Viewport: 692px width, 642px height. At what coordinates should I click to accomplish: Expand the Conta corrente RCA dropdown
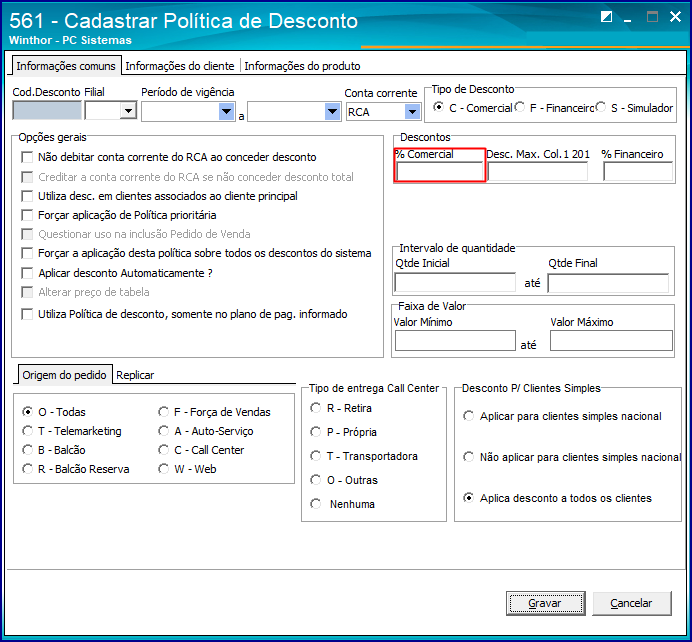(412, 112)
